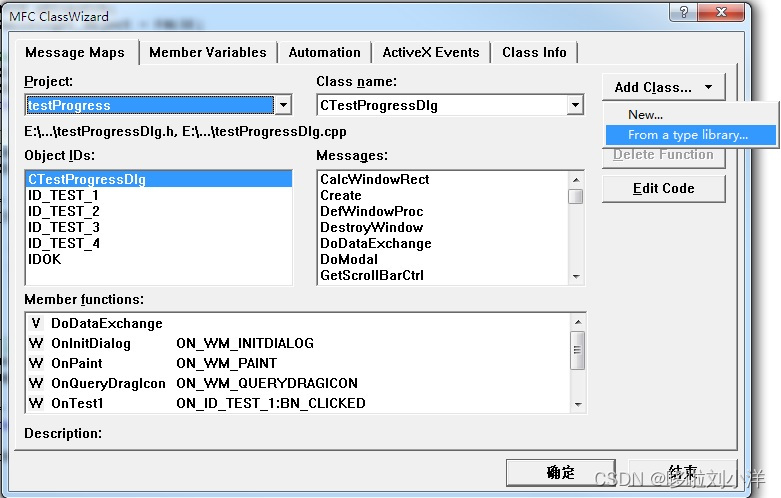This screenshot has height=498, width=781.
Task: Go to the Automation tab
Action: click(x=324, y=52)
